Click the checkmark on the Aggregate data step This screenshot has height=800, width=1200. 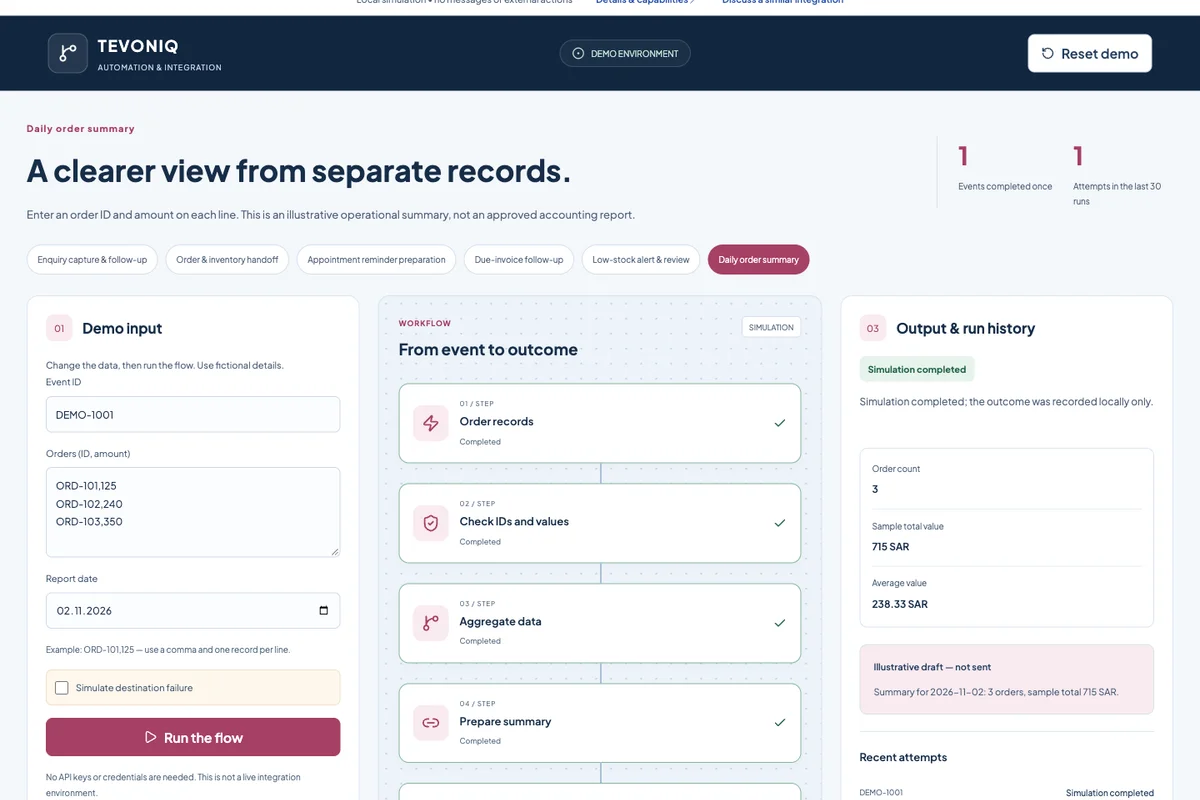click(780, 623)
